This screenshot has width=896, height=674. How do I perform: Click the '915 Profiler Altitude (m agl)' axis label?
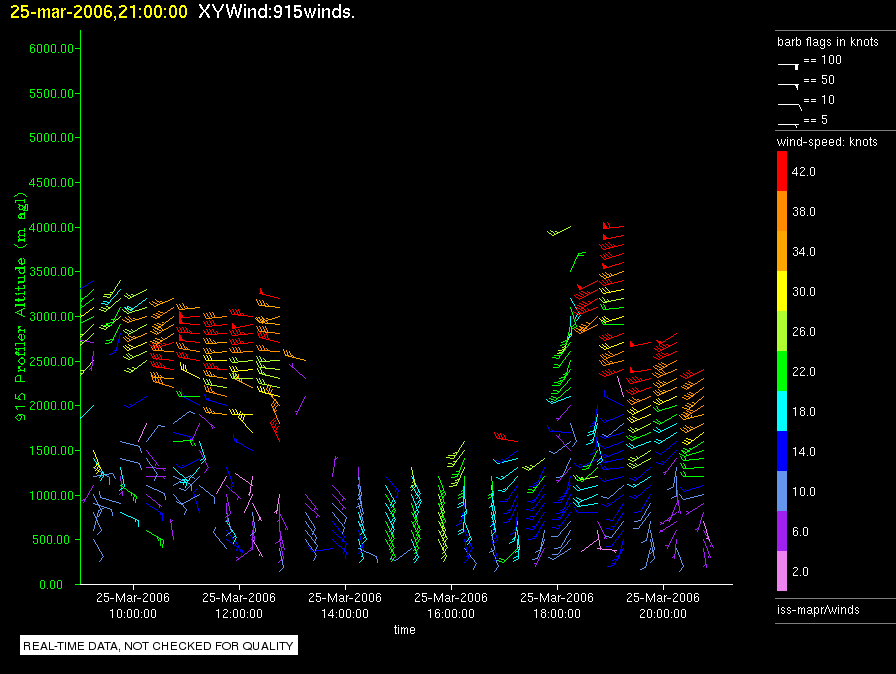pos(21,307)
